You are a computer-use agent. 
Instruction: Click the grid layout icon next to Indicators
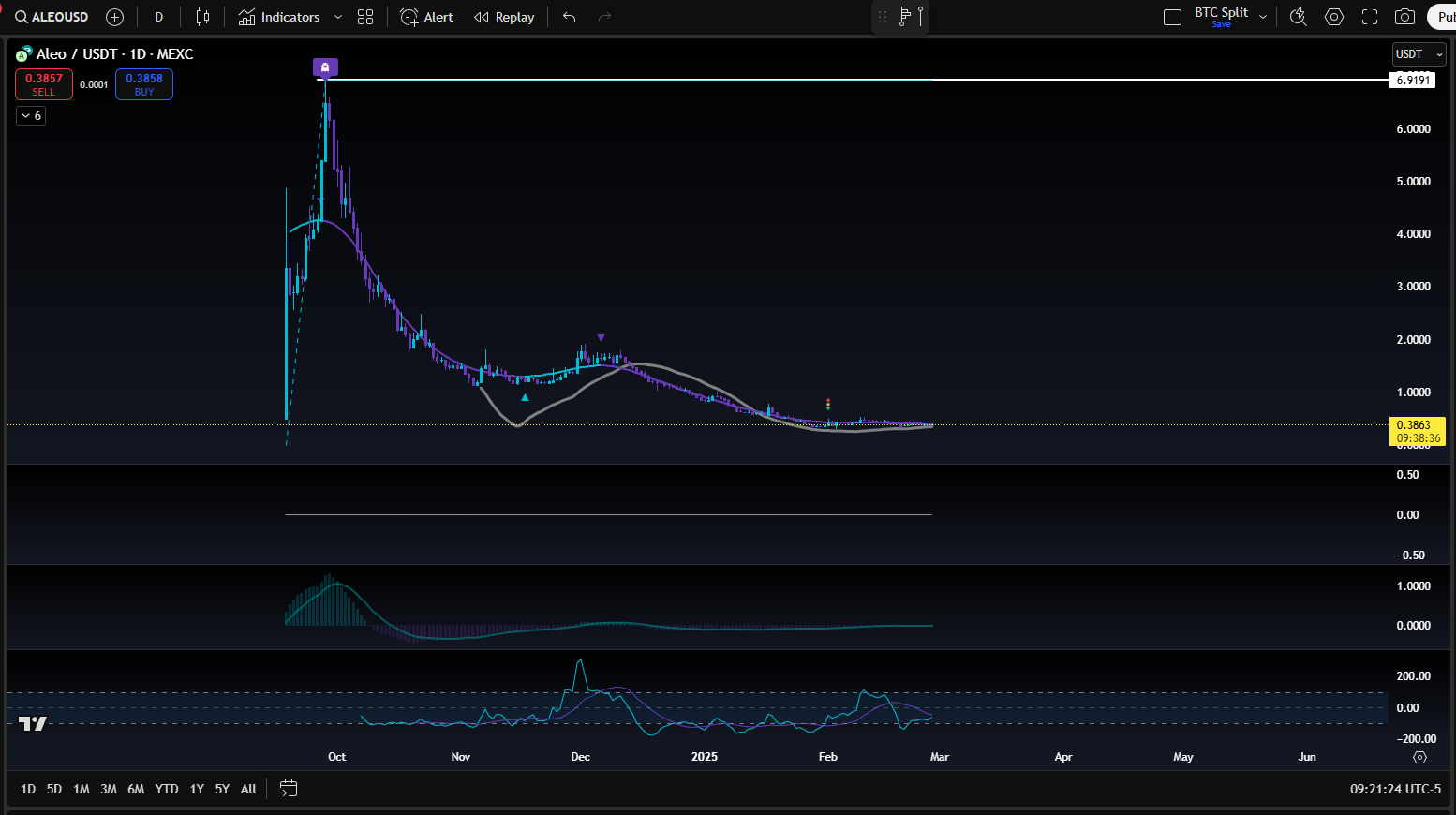click(365, 16)
